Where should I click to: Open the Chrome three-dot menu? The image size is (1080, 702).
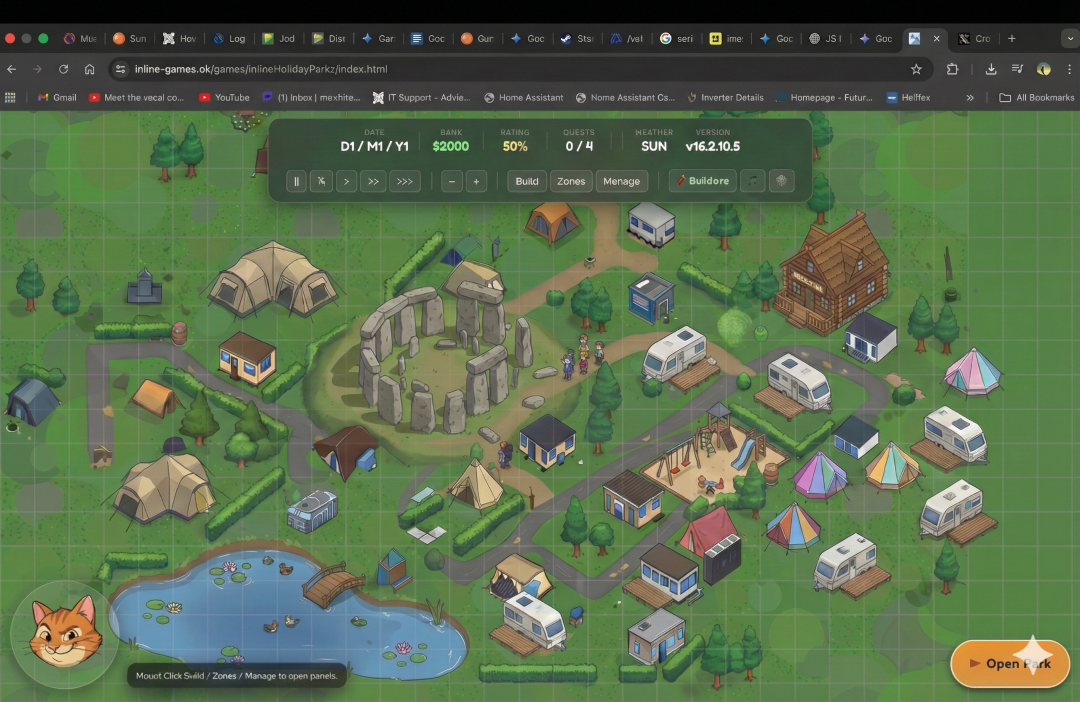[x=1069, y=69]
